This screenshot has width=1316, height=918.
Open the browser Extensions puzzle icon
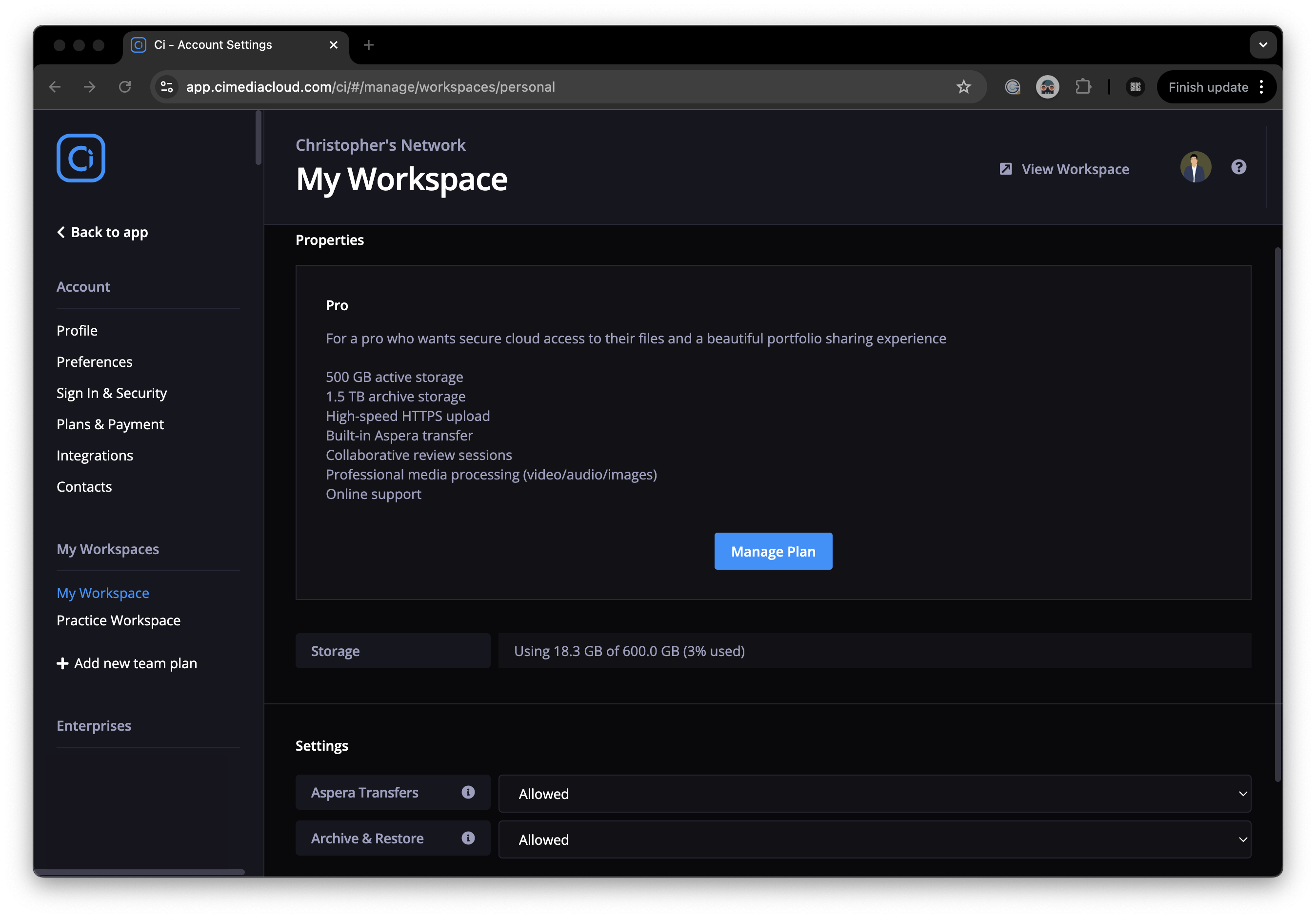tap(1083, 86)
